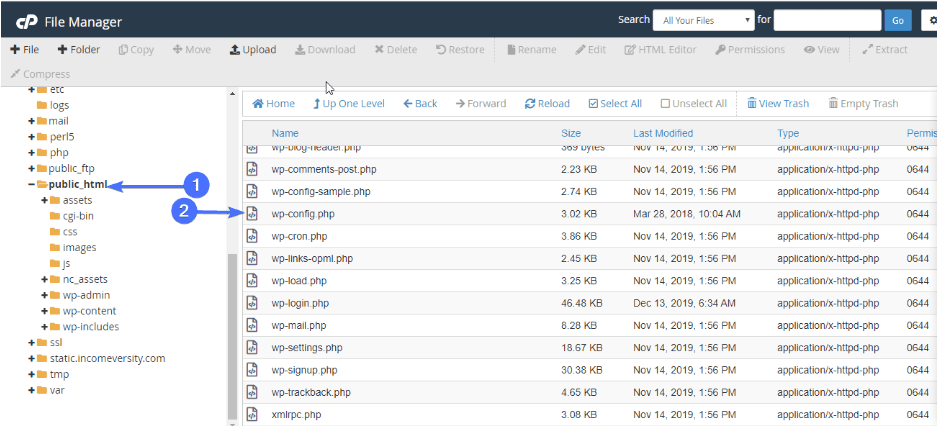
Task: Open the All Your Files search dropdown
Action: click(x=704, y=20)
